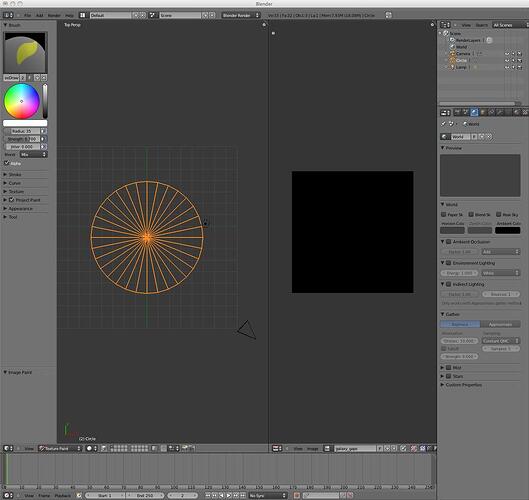
Task: Enable the Ambient Occlusion checkbox
Action: coord(449,242)
